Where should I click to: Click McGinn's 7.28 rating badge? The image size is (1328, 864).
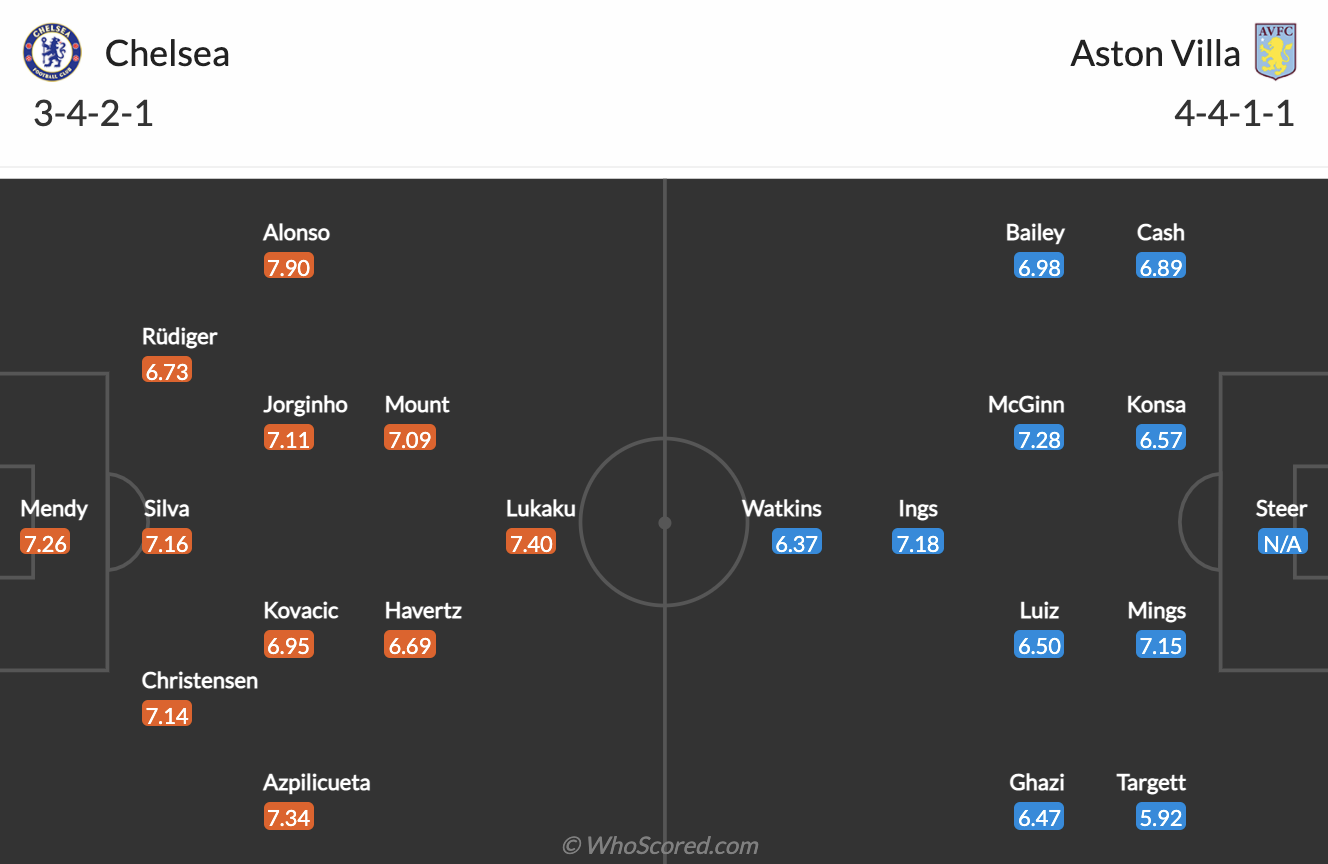[x=1039, y=439]
